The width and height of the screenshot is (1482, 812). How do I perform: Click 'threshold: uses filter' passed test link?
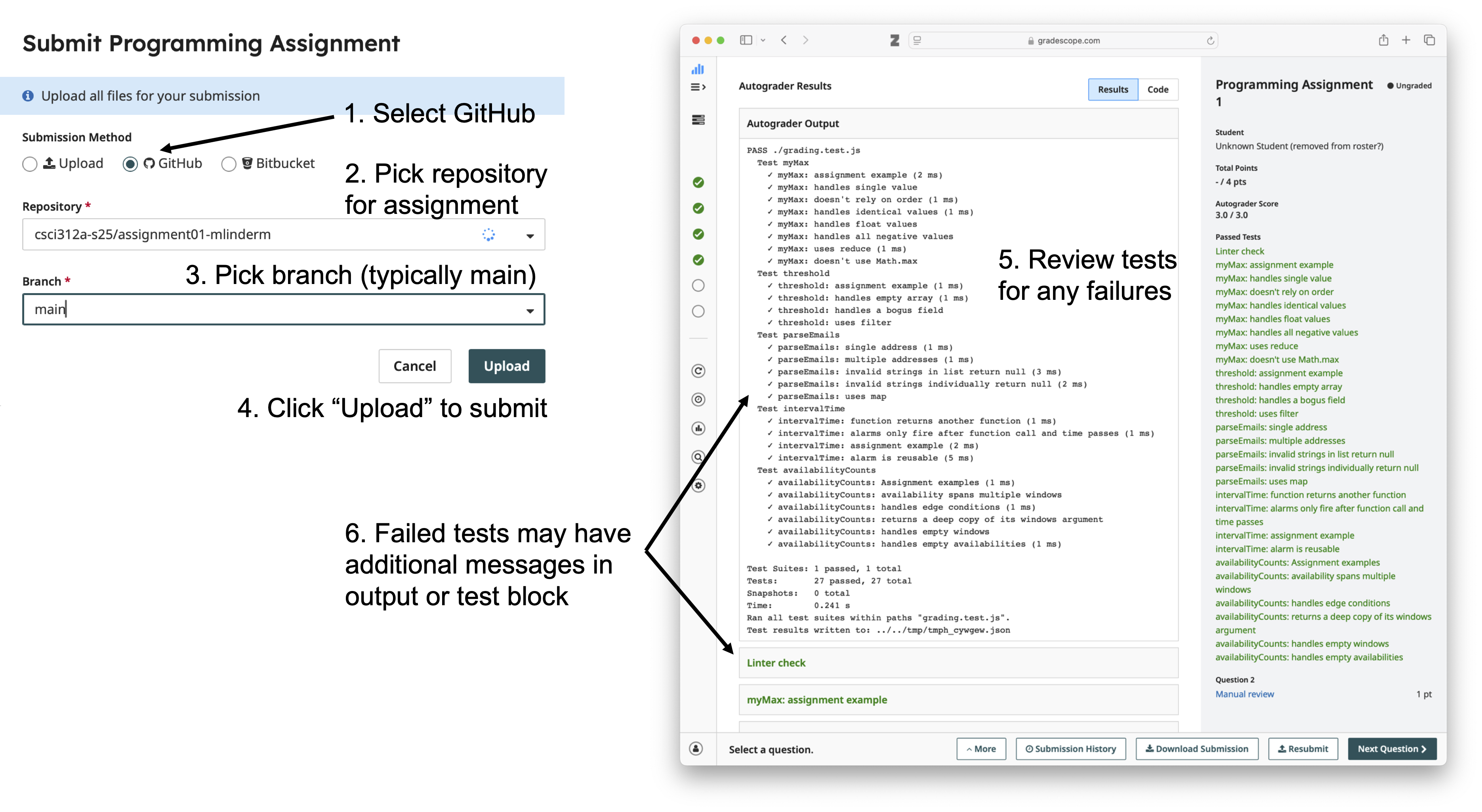1257,414
